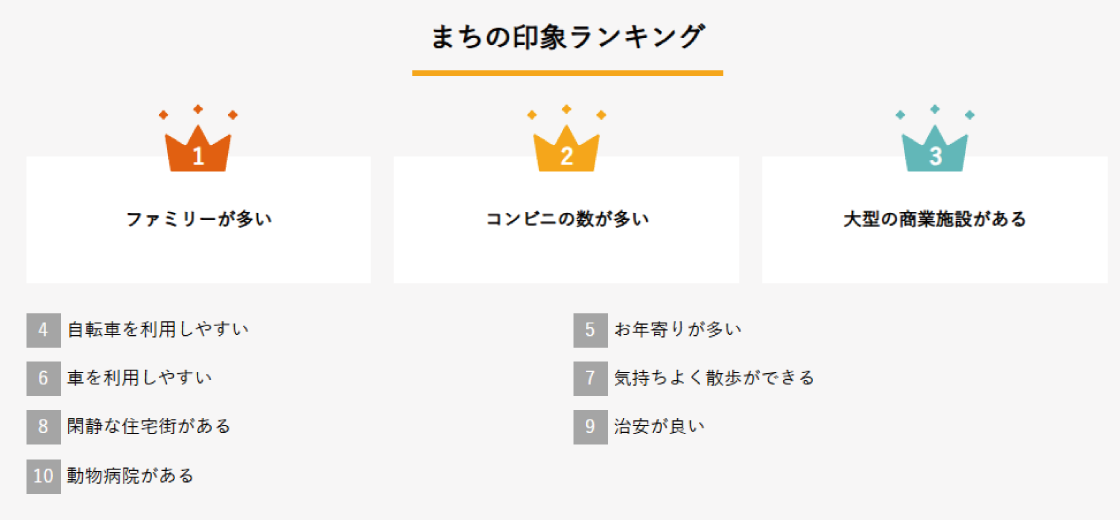This screenshot has width=1120, height=520.
Task: Click 自転車を利用しやすい text
Action: 158,329
